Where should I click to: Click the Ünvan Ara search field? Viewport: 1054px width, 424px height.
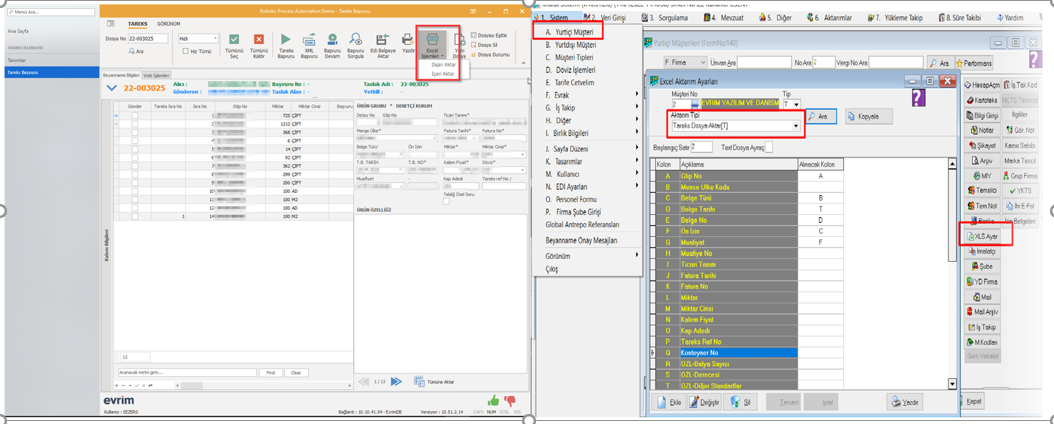pos(764,62)
